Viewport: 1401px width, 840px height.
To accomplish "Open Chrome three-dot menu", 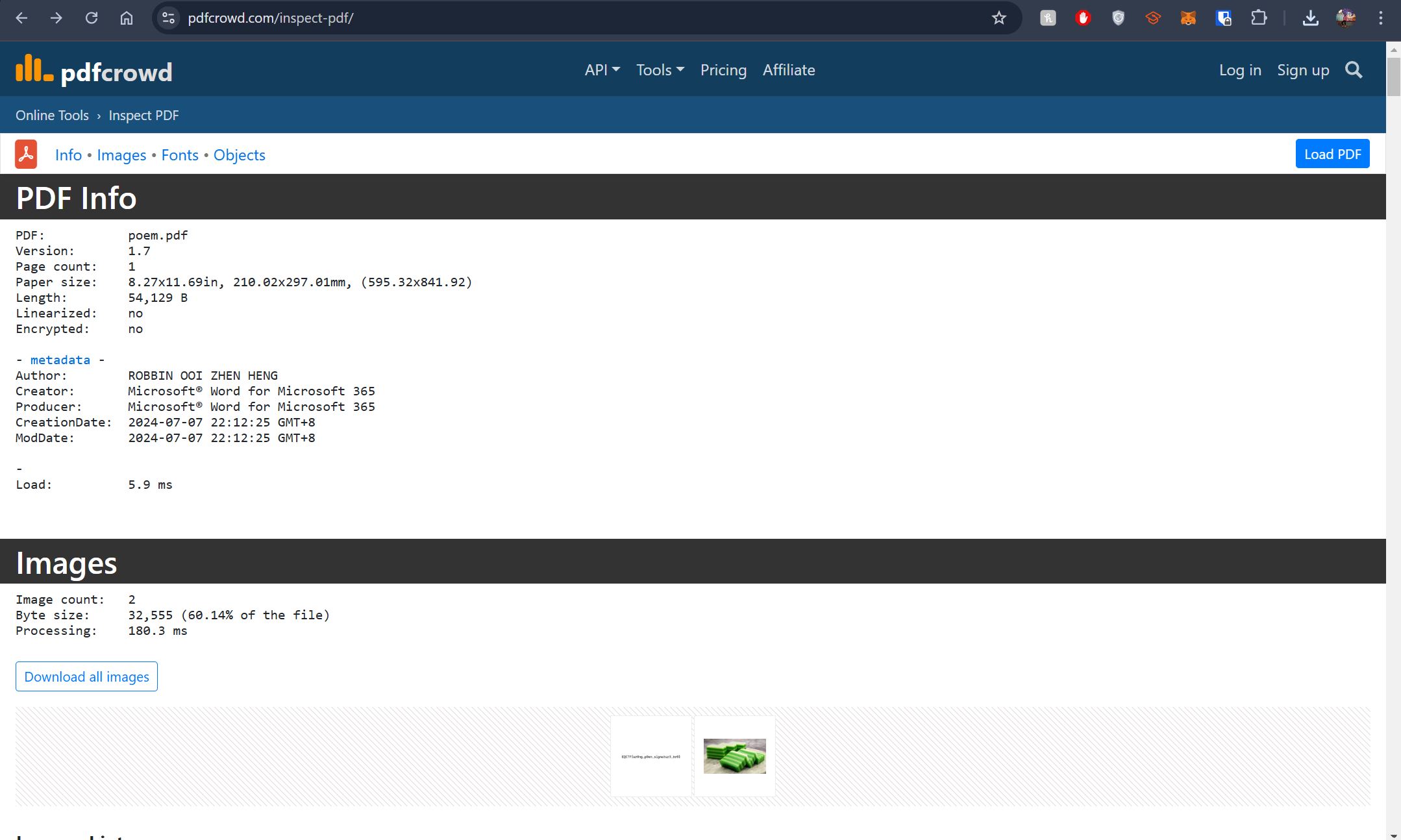I will tap(1381, 18).
